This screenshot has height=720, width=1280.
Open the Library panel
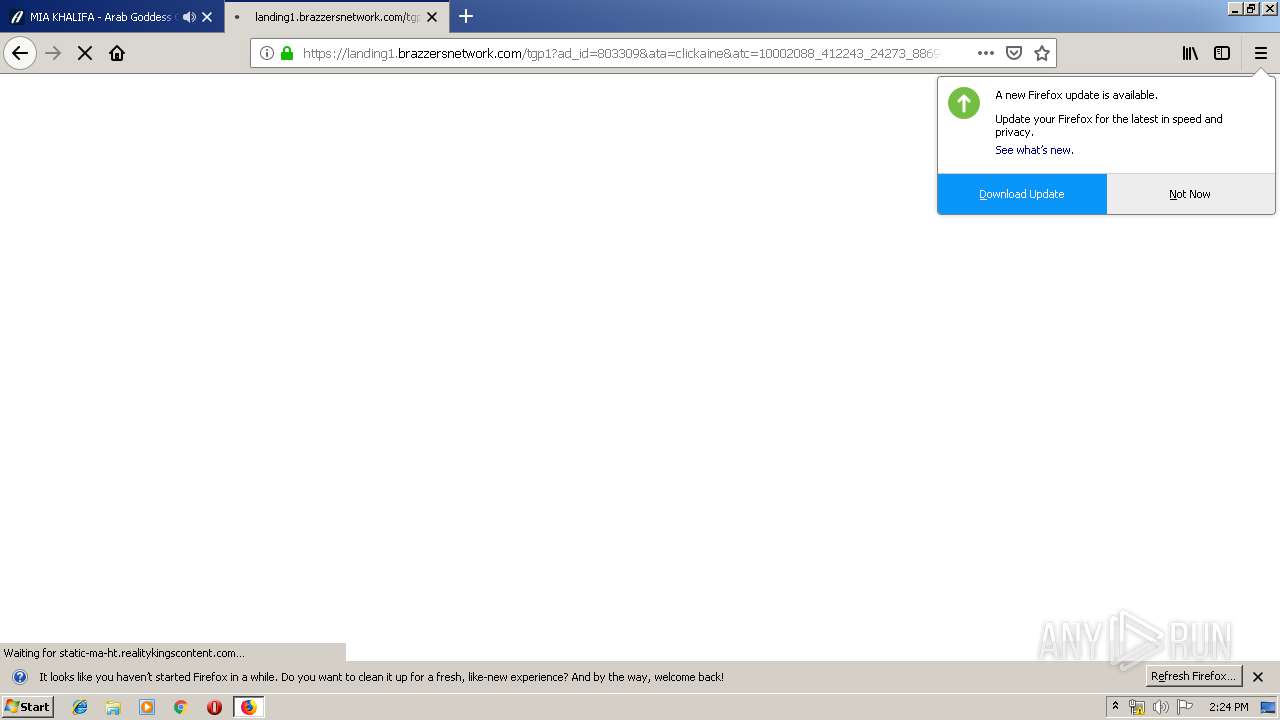tap(1190, 53)
